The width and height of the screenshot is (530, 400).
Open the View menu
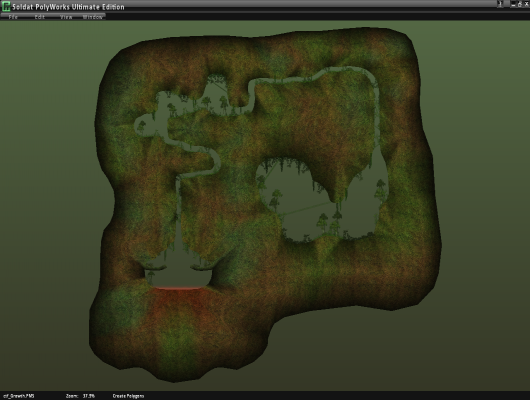coord(66,17)
